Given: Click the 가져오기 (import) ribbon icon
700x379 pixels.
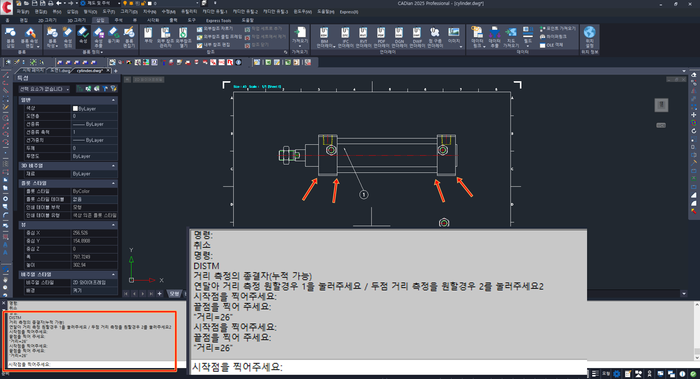Looking at the screenshot, I should coord(300,35).
